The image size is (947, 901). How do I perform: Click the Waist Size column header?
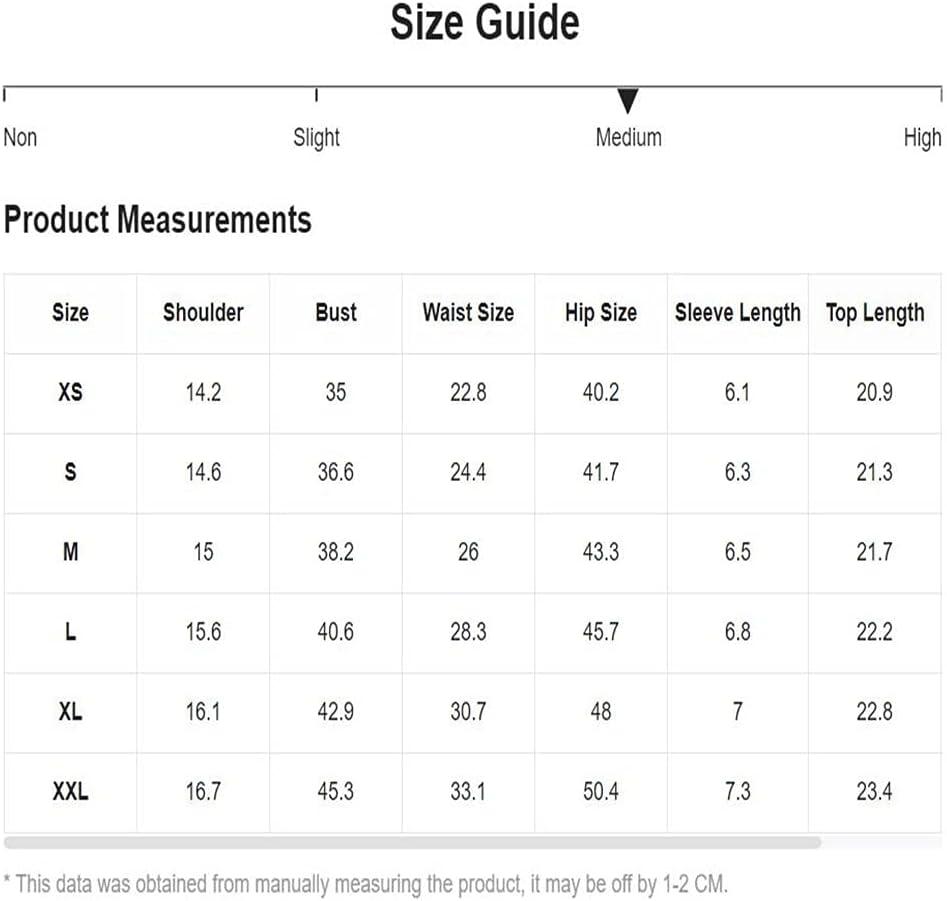click(468, 313)
